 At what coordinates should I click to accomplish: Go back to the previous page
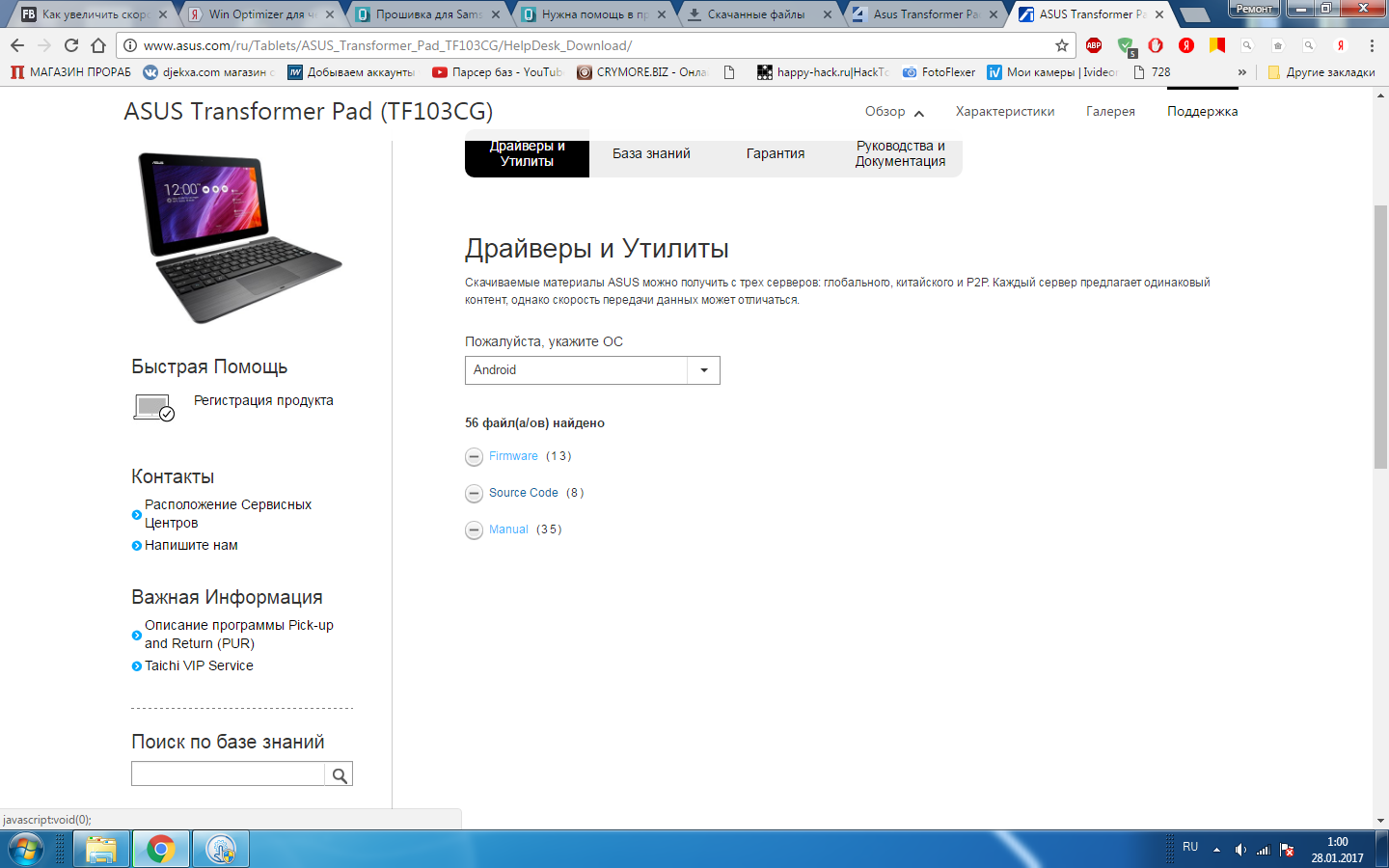click(17, 45)
